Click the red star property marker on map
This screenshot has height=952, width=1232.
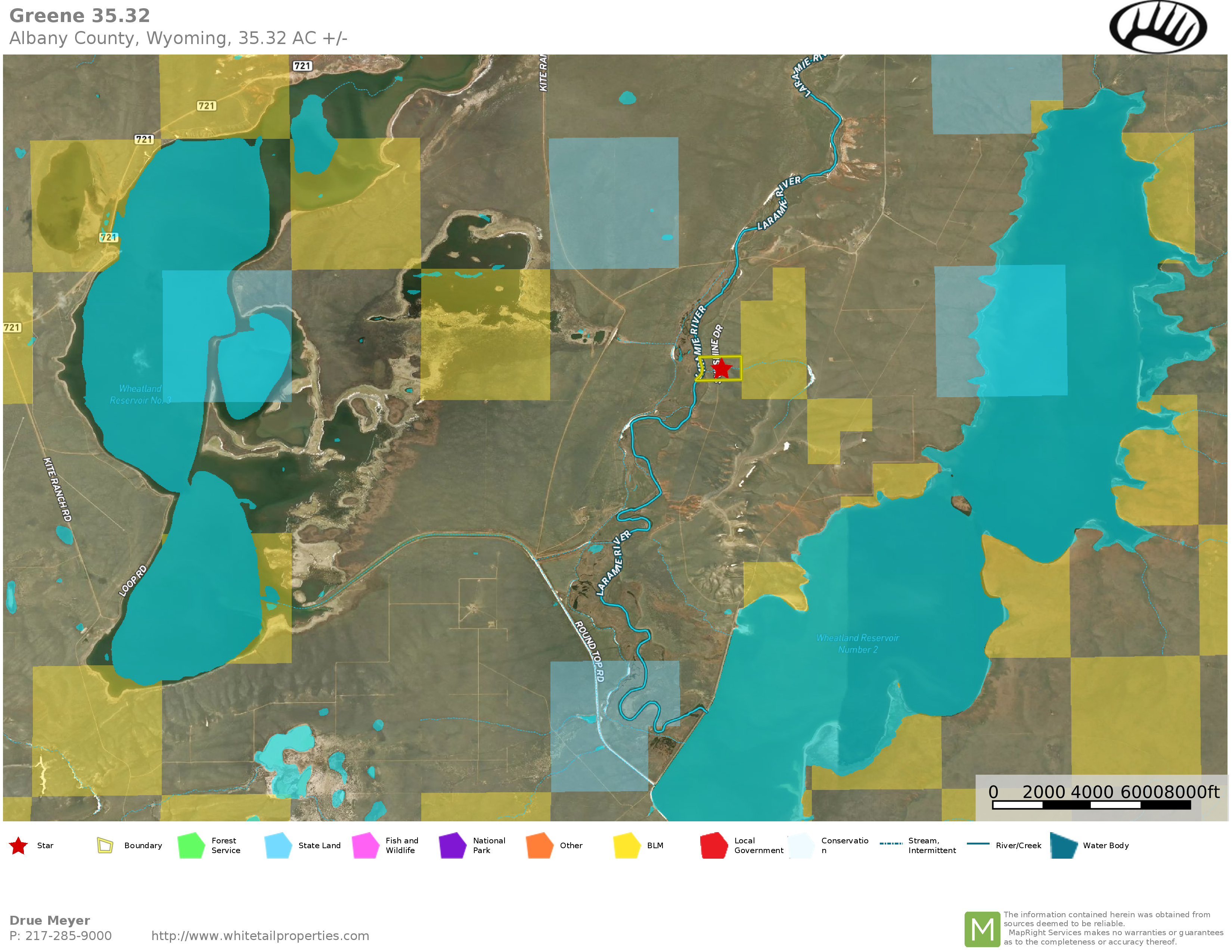[721, 369]
